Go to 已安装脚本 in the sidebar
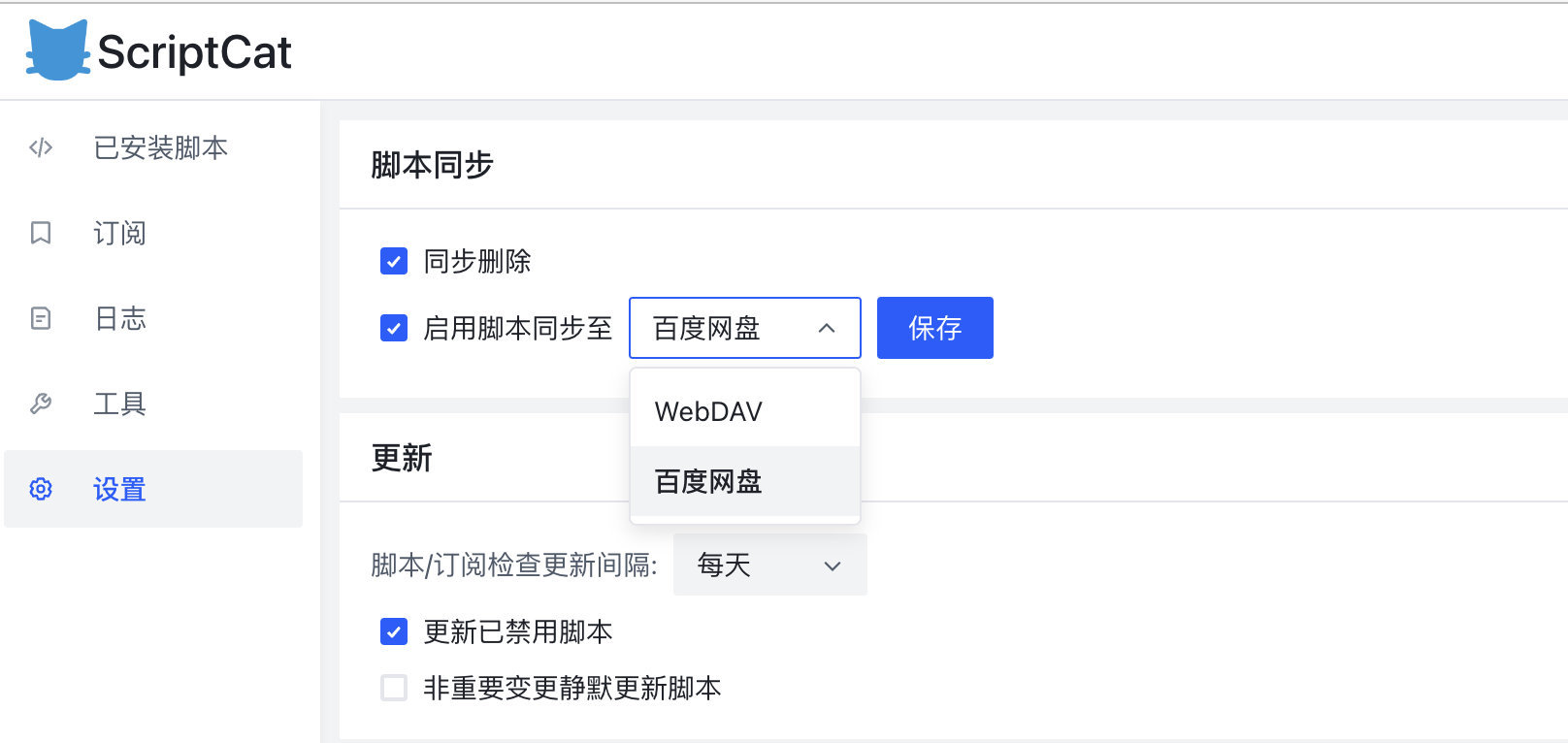1568x743 pixels. click(160, 147)
